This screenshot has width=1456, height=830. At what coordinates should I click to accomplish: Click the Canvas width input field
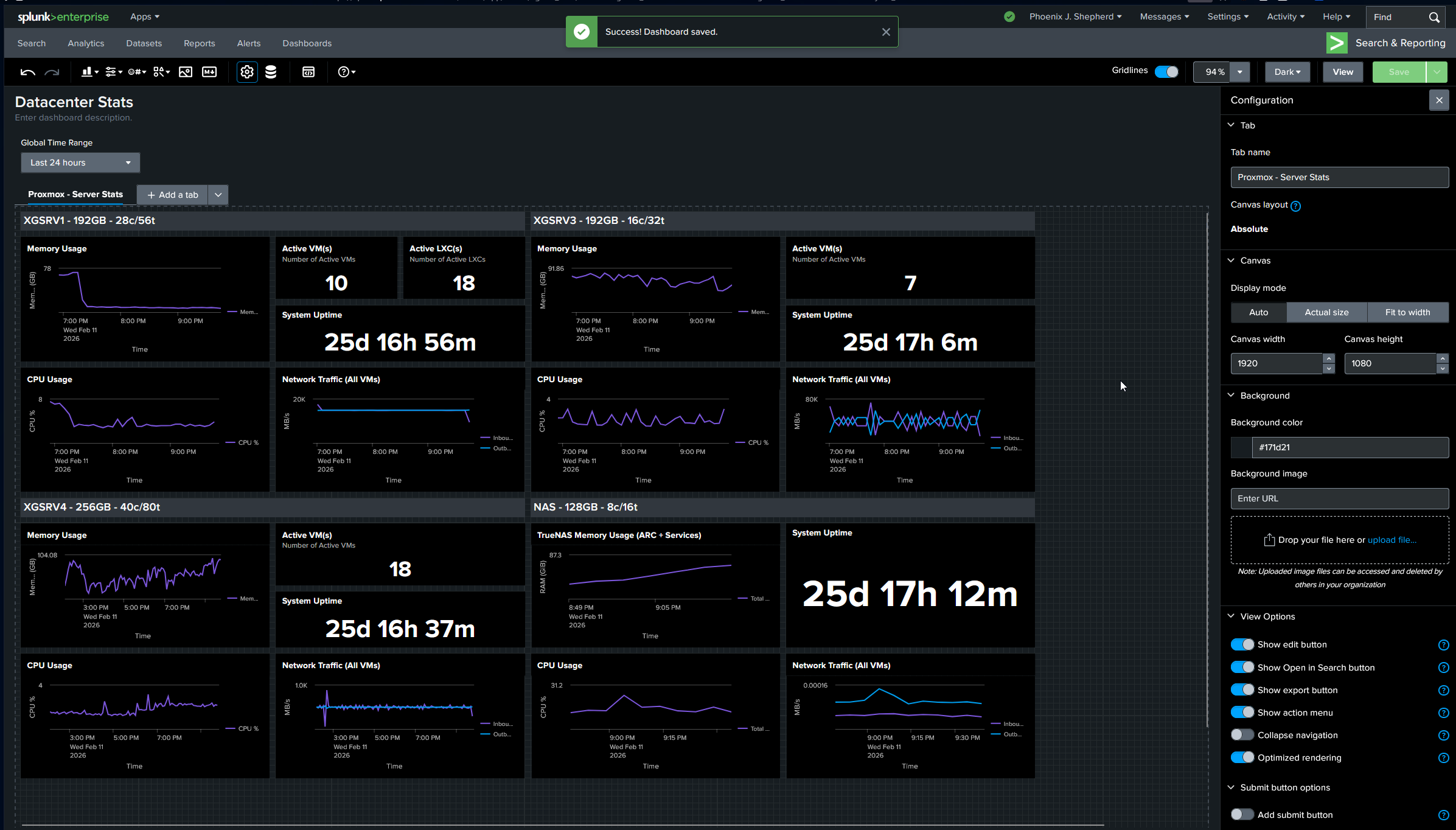coord(1276,363)
